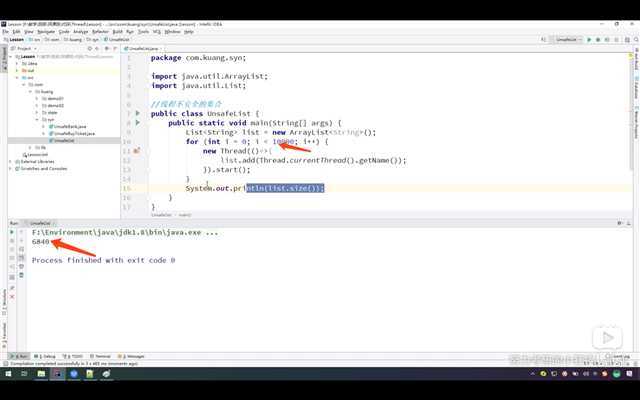Select Lesson.iml file in tree
Viewport: 640px width, 400px height.
click(x=35, y=155)
